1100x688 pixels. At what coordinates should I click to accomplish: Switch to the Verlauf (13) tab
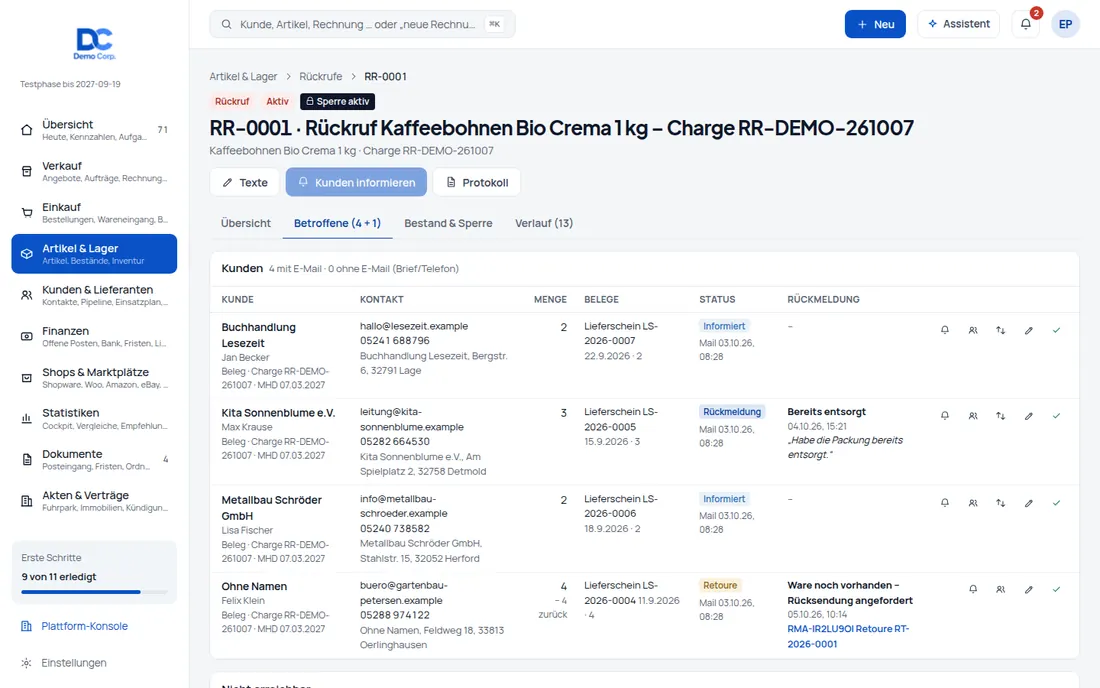pos(544,223)
